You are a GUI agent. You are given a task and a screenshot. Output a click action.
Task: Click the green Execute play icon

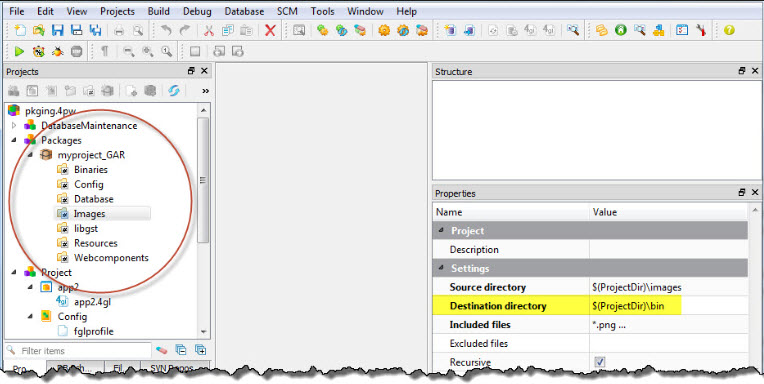(19, 51)
